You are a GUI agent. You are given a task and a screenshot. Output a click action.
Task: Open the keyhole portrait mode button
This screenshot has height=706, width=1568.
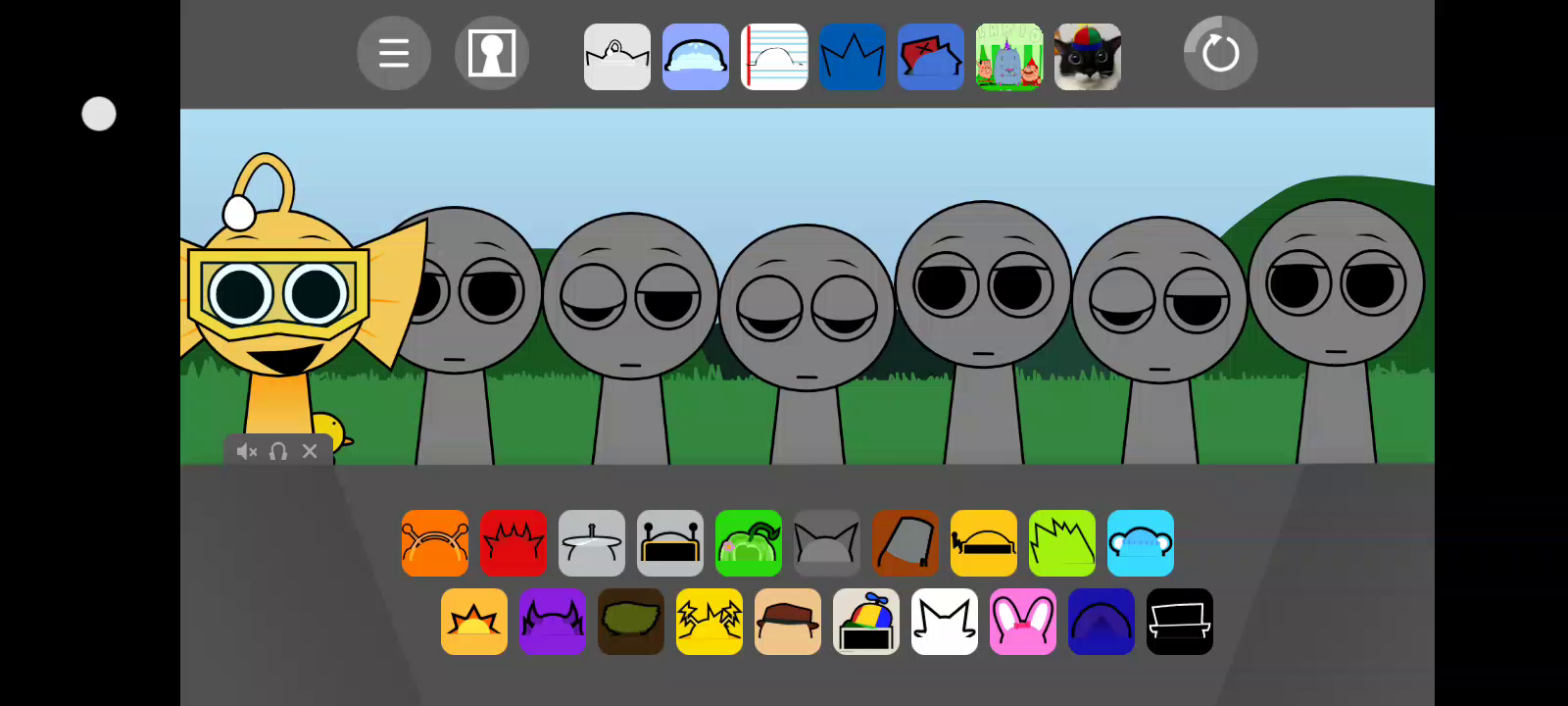[492, 53]
